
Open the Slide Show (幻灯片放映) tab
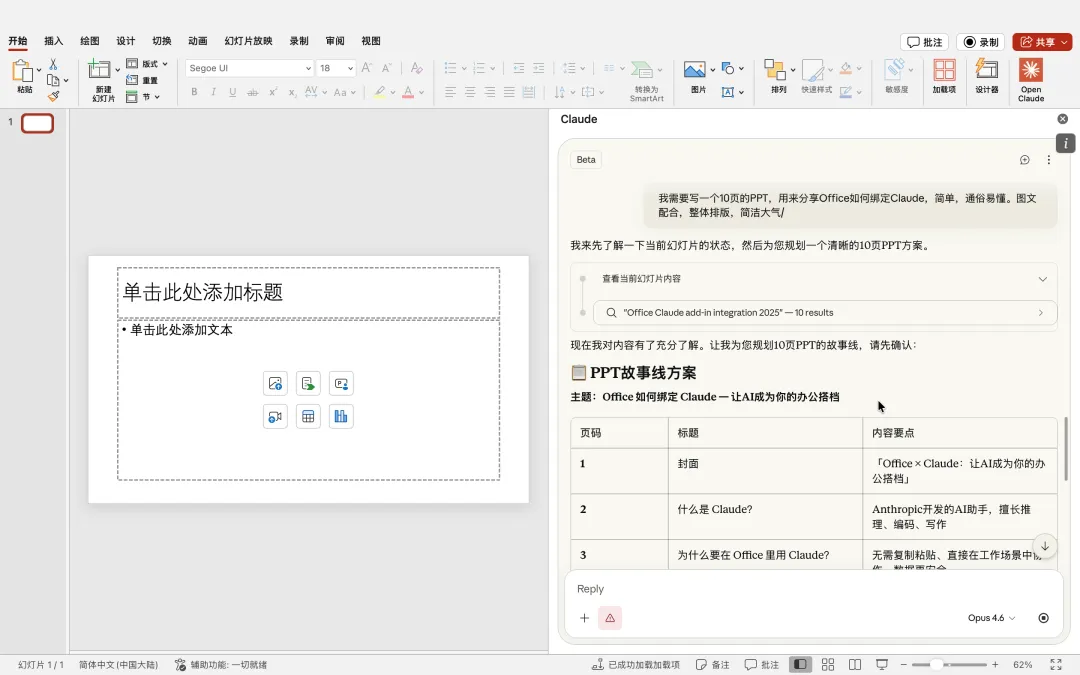point(248,41)
